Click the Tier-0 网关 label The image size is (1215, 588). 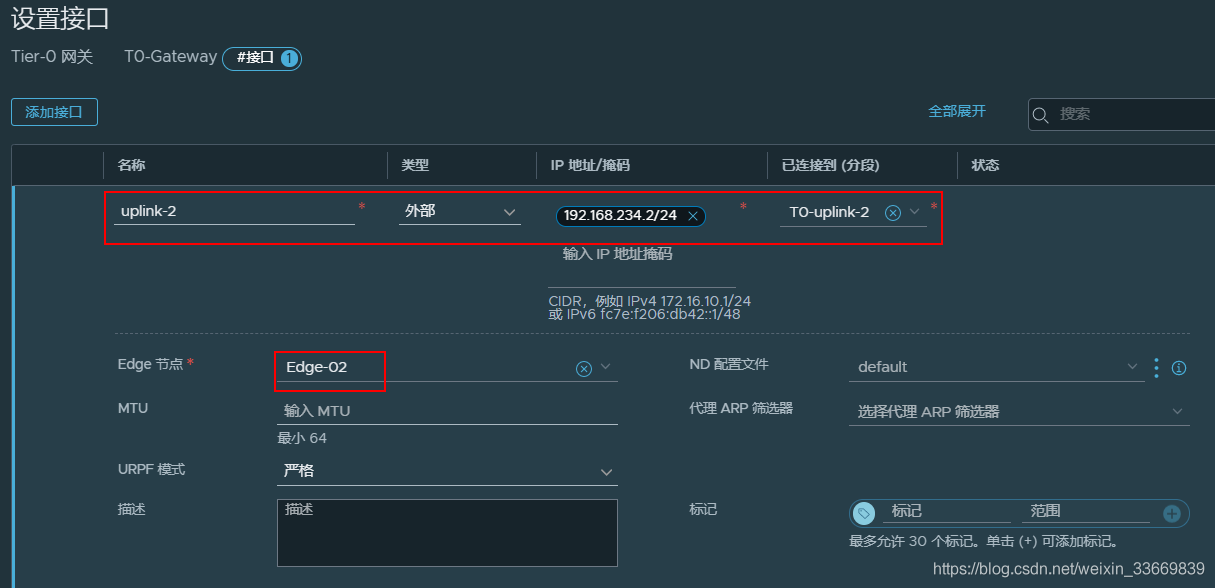52,57
